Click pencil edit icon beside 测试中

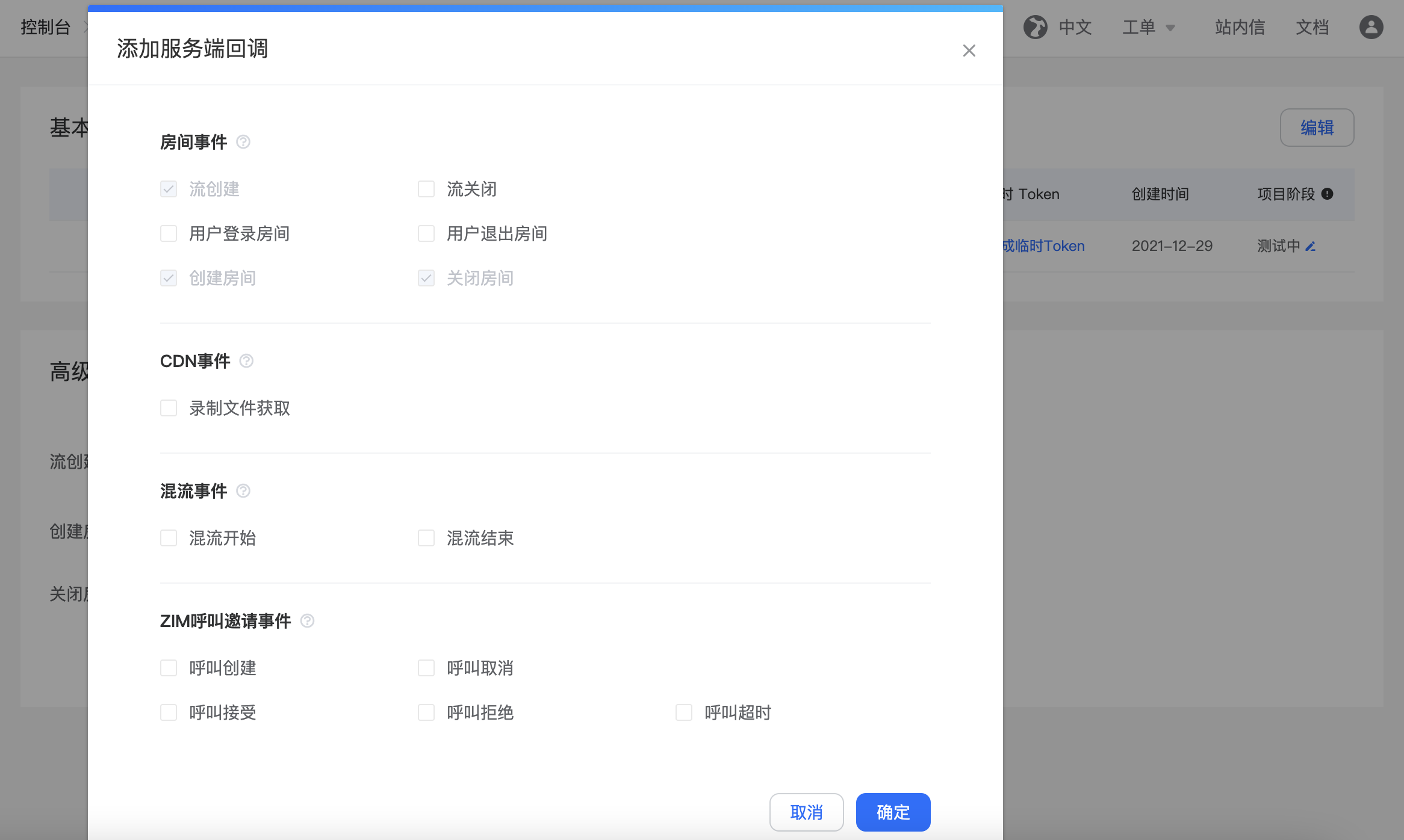click(x=1311, y=246)
